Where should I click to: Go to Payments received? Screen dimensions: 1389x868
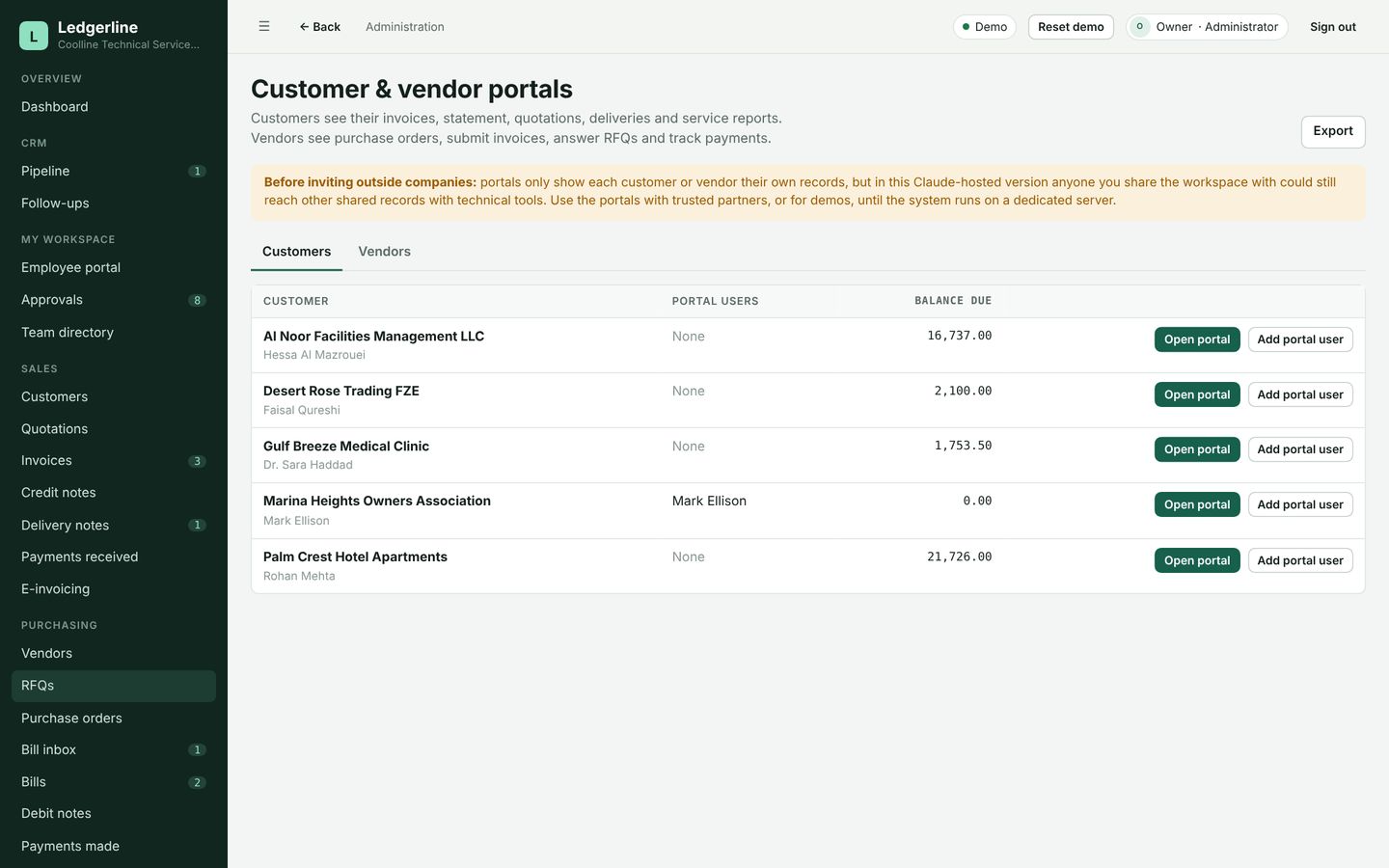114,557
